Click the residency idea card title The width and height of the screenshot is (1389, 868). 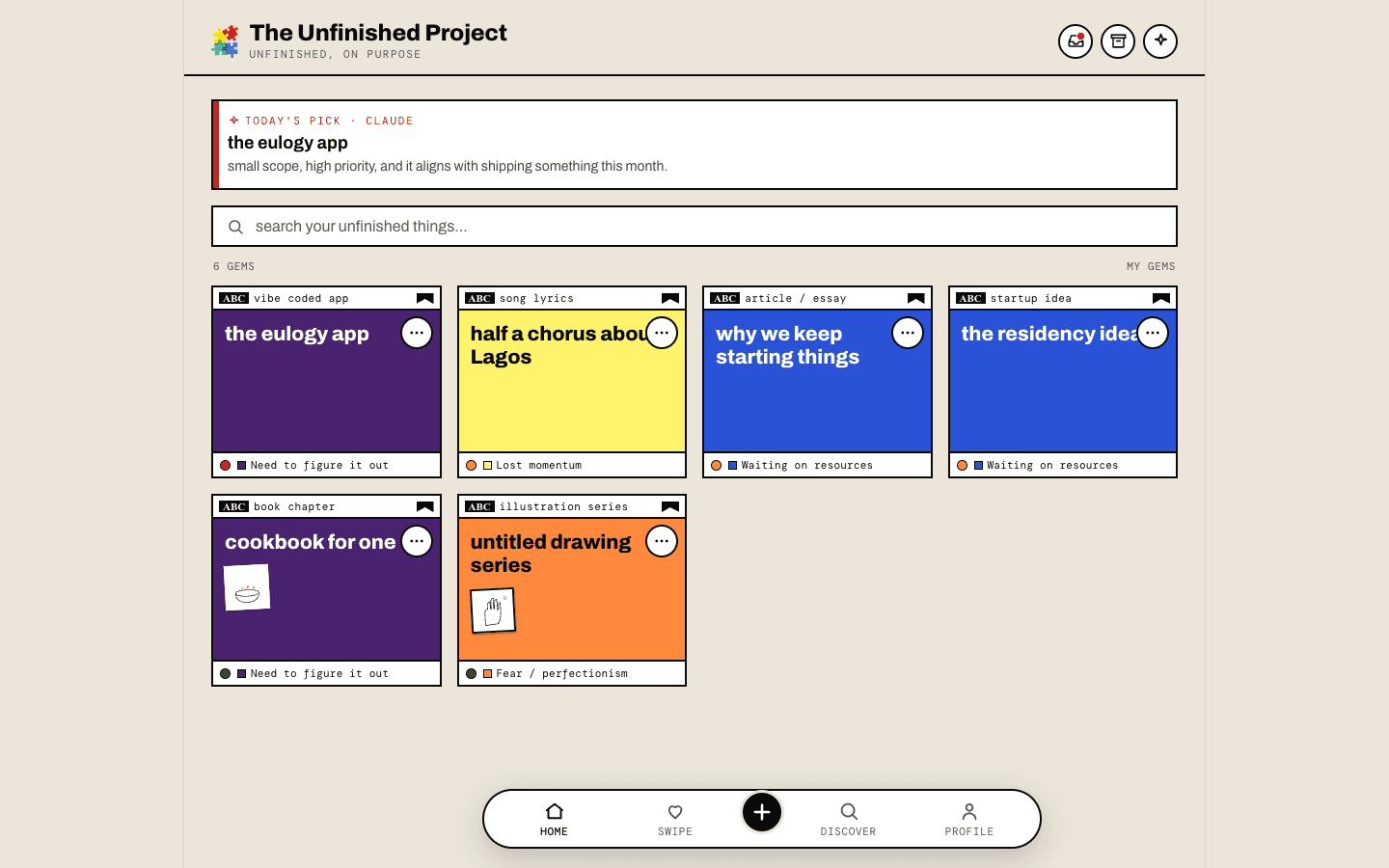1049,334
